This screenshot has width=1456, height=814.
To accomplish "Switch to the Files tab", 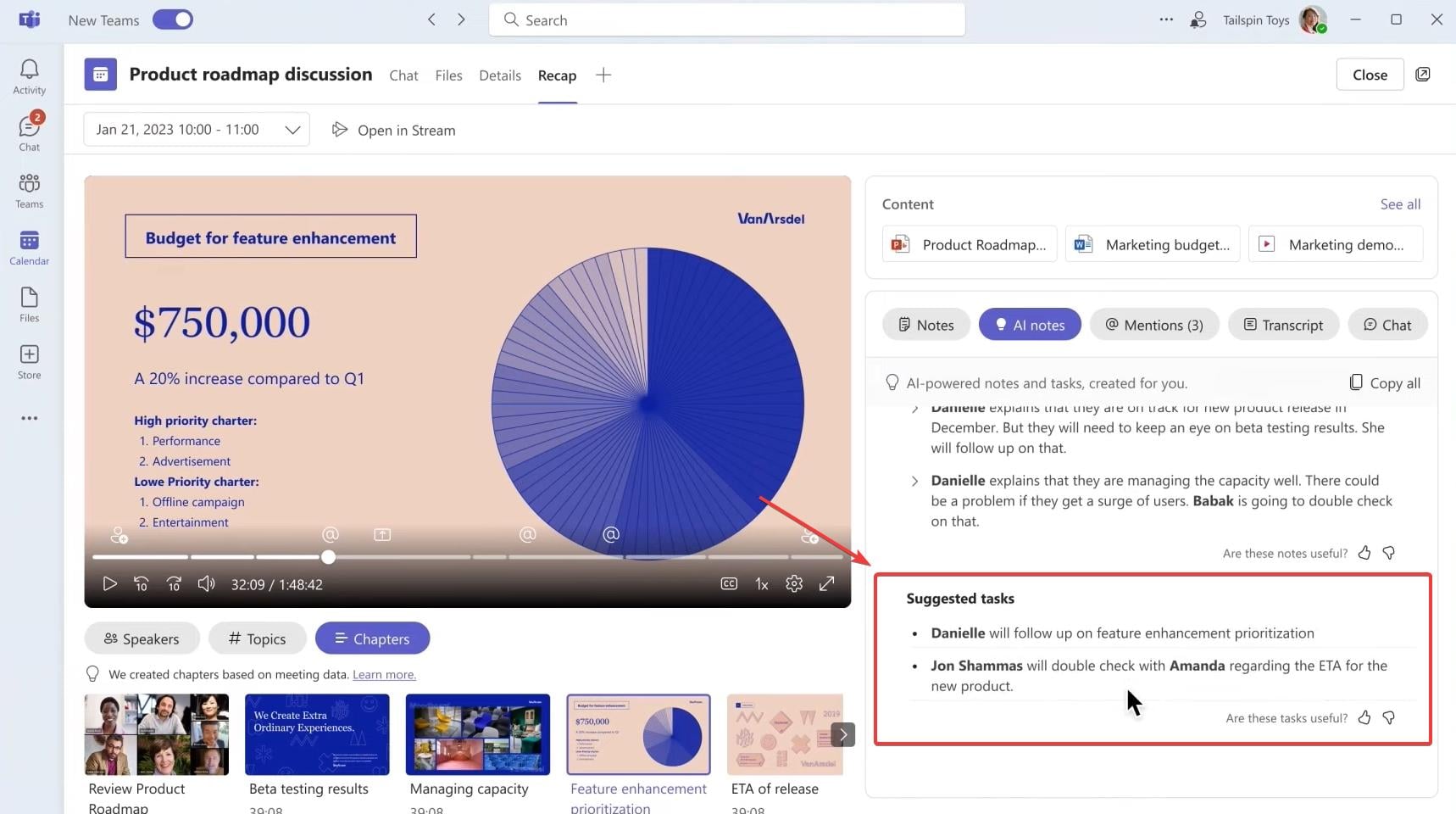I will coord(448,75).
